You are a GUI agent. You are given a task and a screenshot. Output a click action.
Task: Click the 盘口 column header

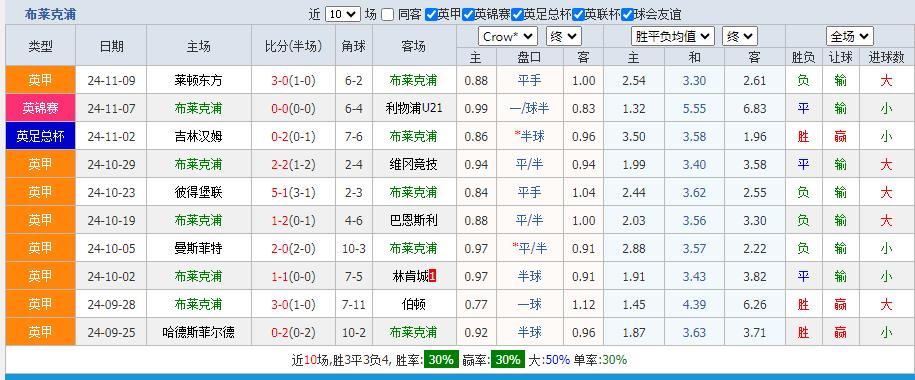pyautogui.click(x=529, y=57)
